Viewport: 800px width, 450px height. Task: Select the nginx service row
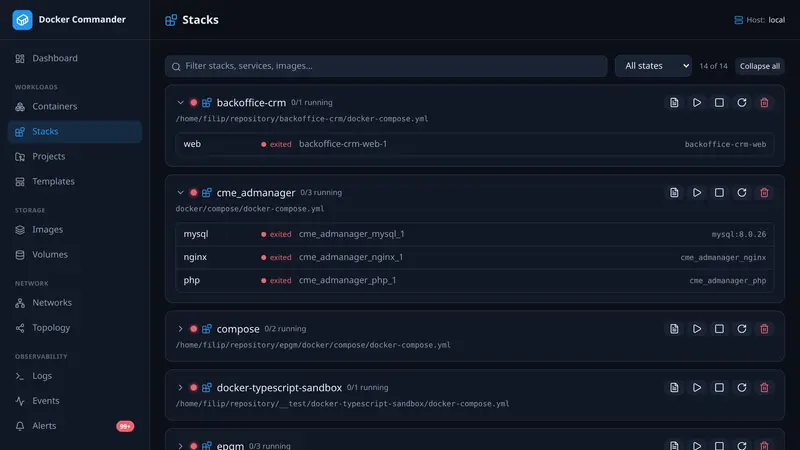point(474,257)
